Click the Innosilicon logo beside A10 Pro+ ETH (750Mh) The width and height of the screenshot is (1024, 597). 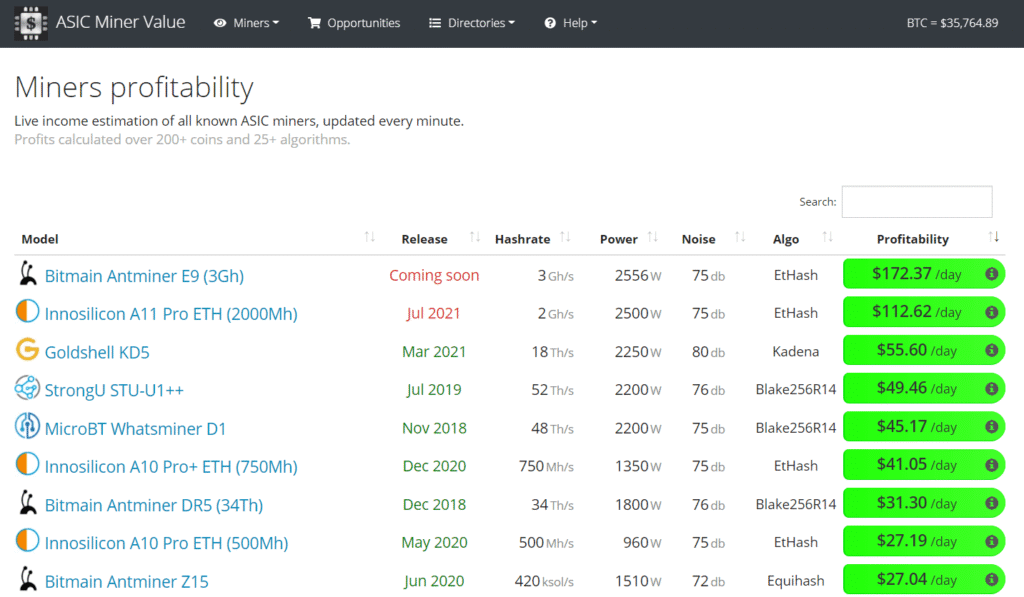27,464
